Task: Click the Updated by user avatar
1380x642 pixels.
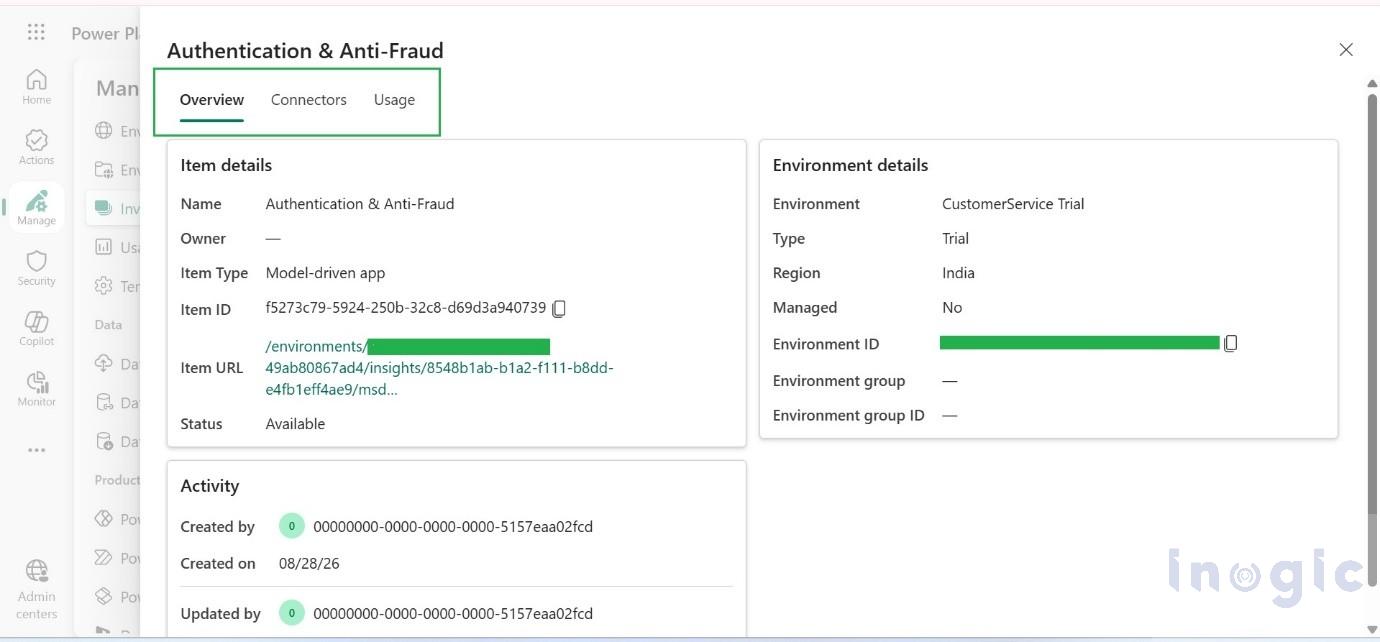Action: (292, 613)
